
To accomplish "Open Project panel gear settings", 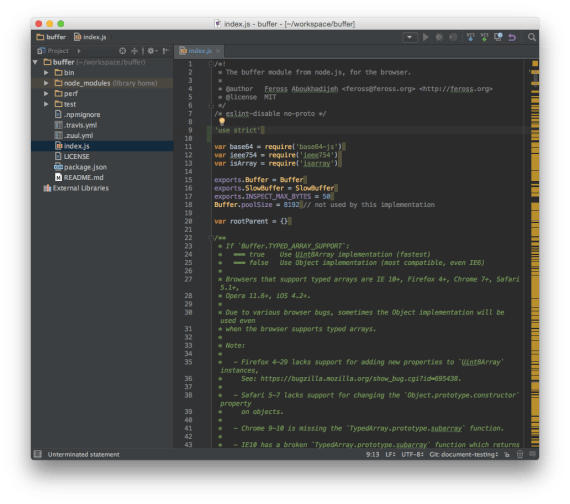I will tap(152, 51).
